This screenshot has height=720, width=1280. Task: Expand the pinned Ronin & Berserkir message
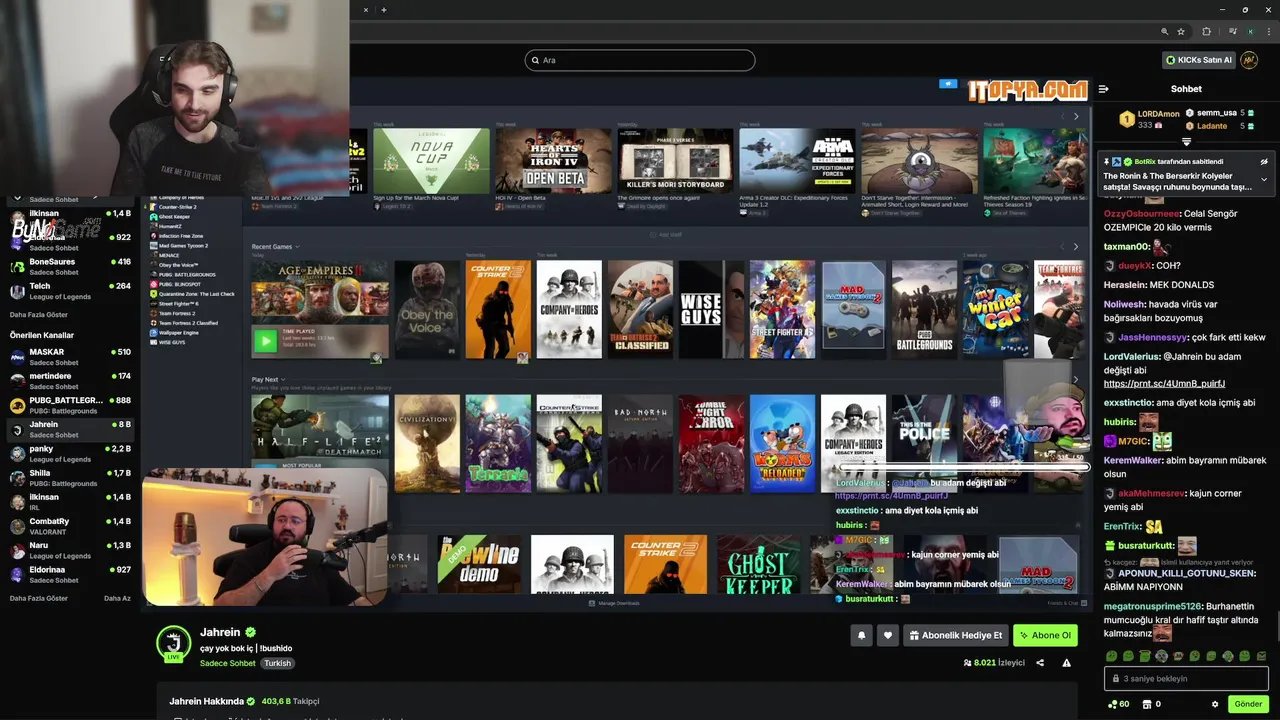click(x=1264, y=180)
